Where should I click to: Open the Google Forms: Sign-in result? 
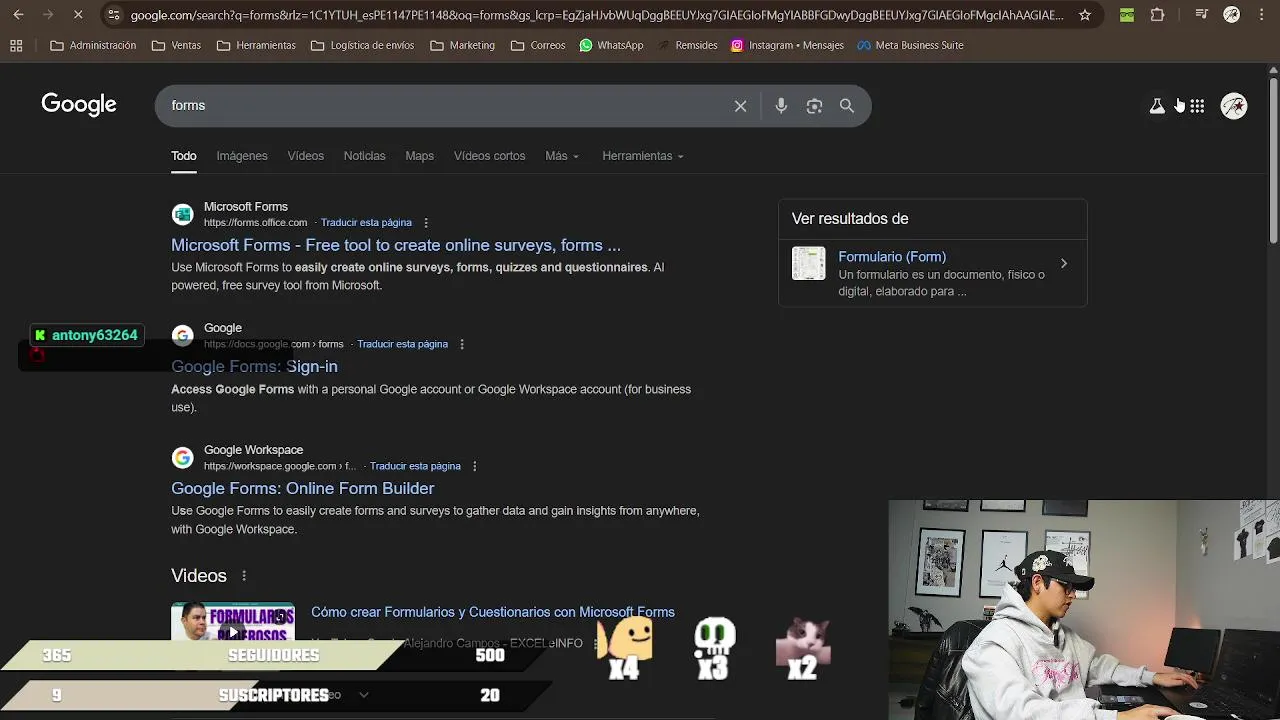point(254,367)
